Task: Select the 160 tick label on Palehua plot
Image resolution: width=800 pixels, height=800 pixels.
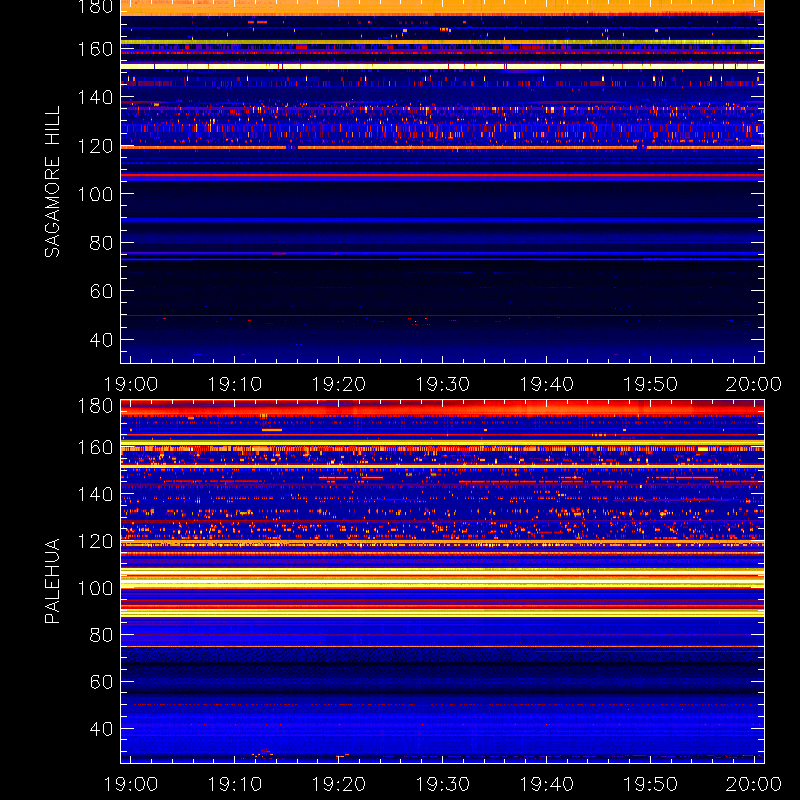Action: 95,448
